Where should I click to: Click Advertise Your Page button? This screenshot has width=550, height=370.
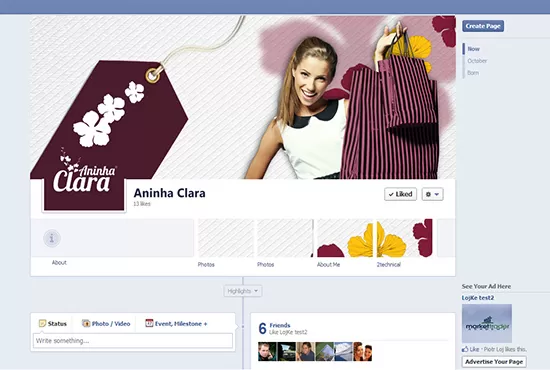click(494, 362)
